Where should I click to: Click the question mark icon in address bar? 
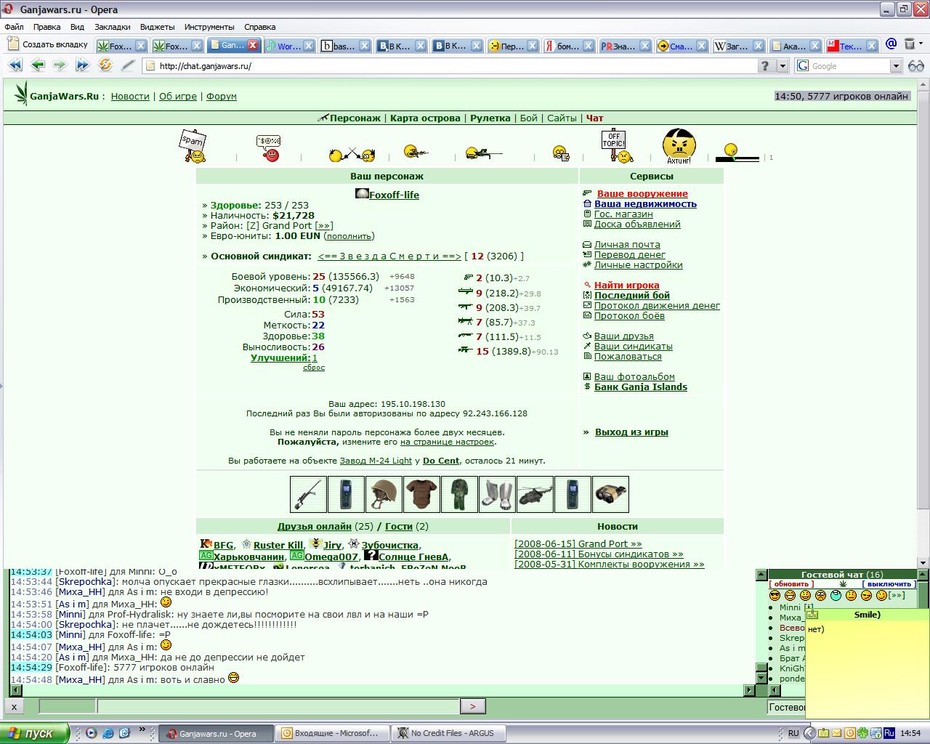765,66
